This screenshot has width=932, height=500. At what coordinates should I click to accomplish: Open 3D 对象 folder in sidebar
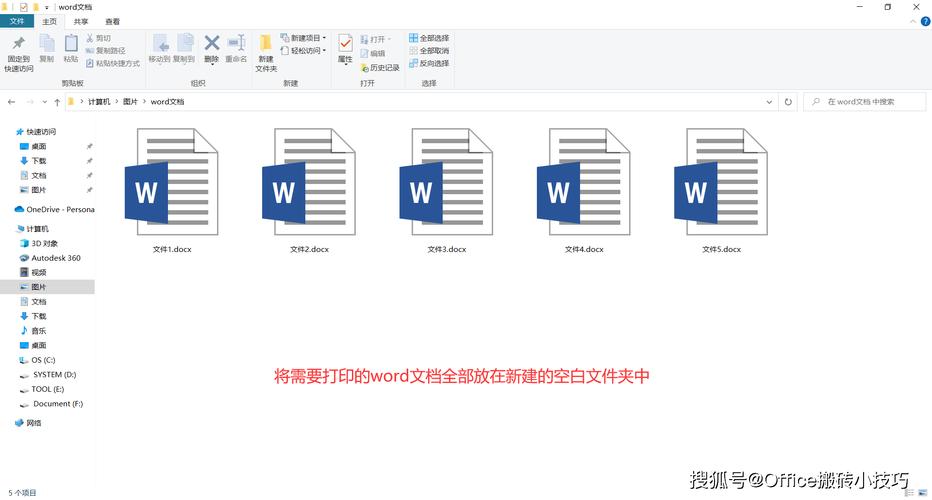point(39,243)
